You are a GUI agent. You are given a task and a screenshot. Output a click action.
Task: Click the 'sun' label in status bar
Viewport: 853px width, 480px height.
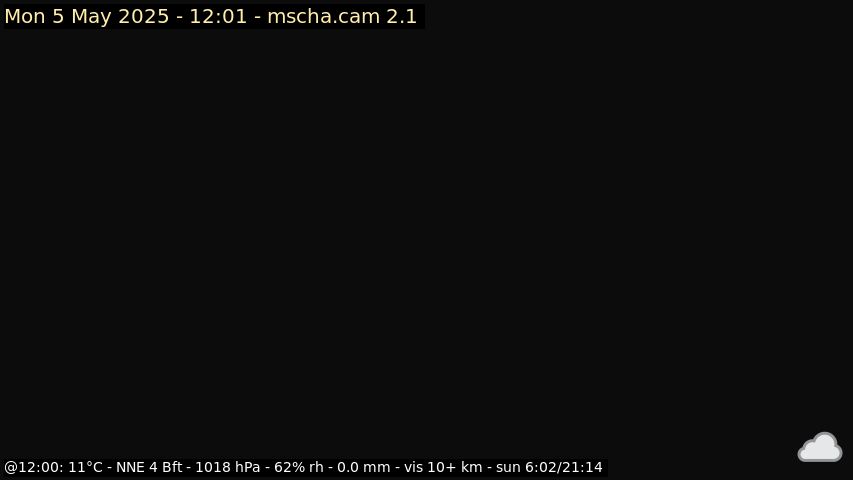(x=508, y=468)
